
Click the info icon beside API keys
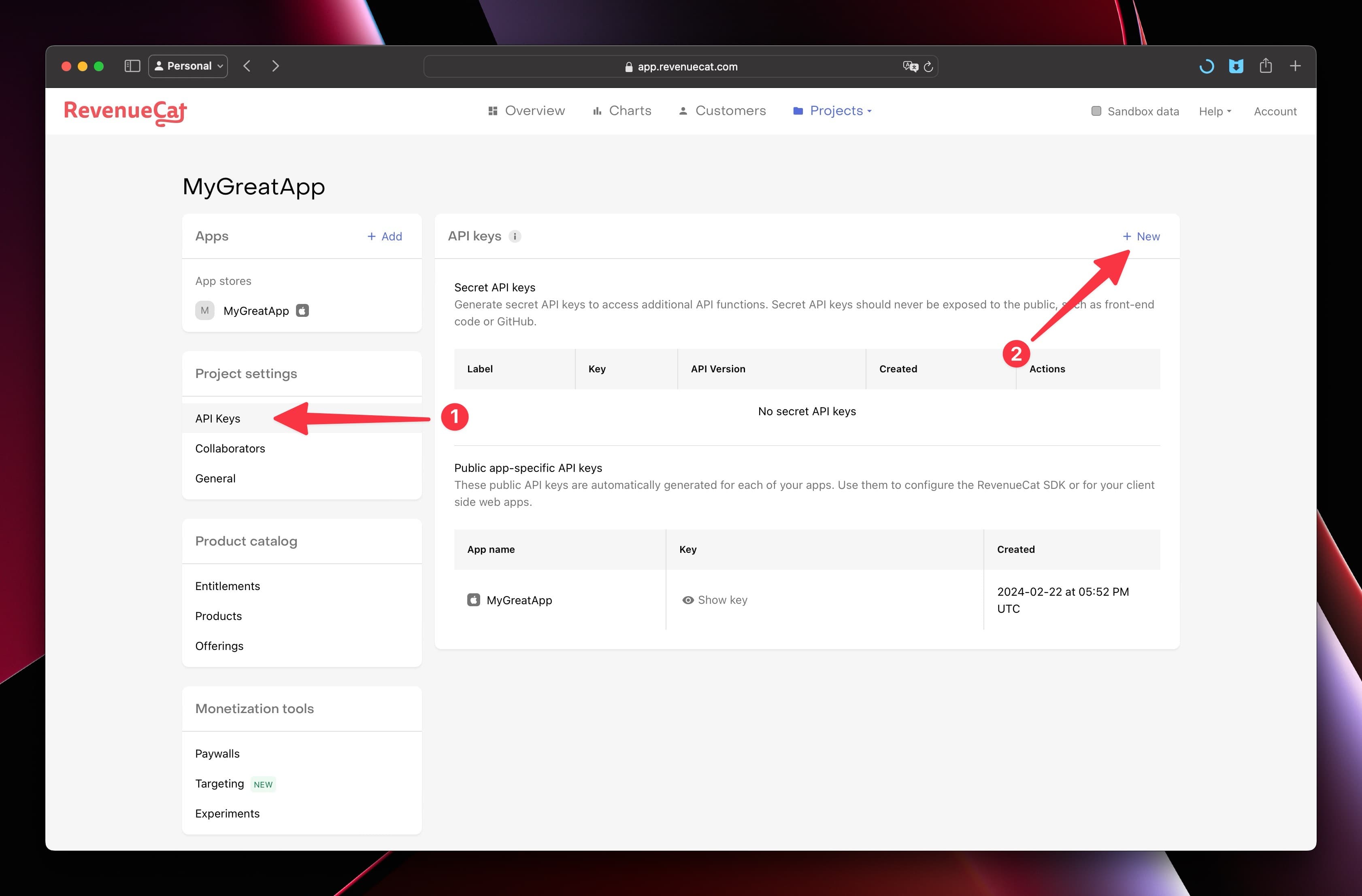[515, 236]
